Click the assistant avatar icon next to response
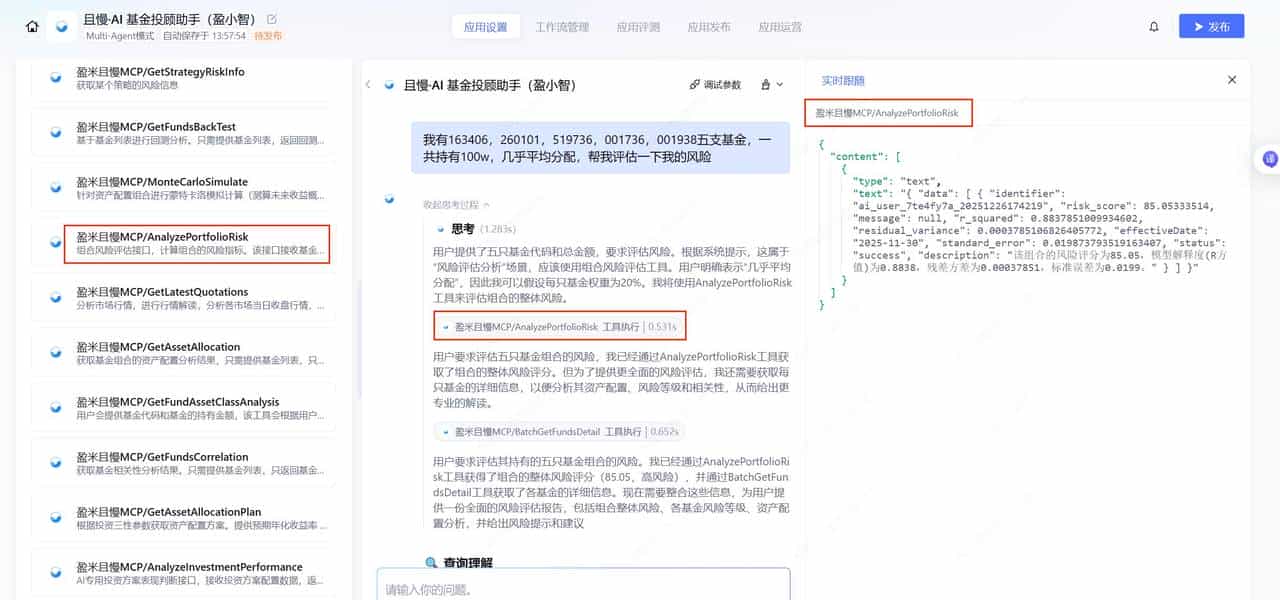 click(x=389, y=199)
